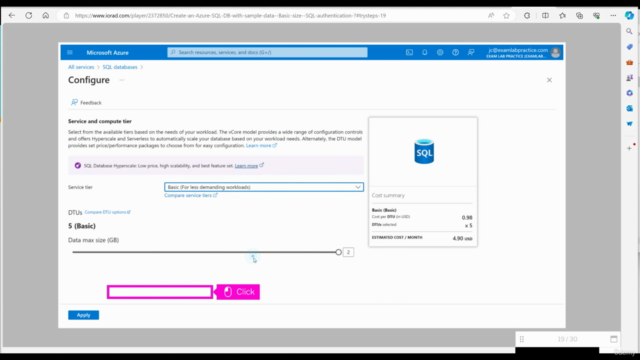Click the iorad URL in the address bar
Image resolution: width=640 pixels, height=360 pixels.
click(x=230, y=16)
